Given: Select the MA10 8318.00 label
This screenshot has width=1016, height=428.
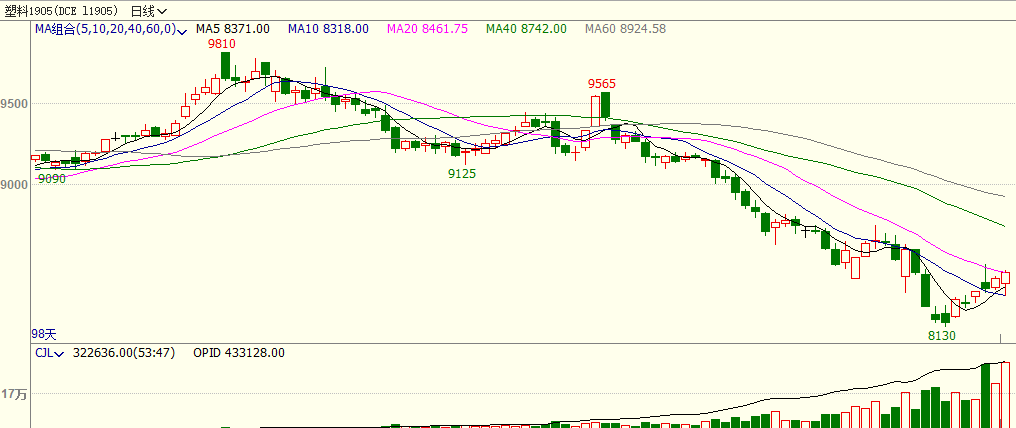Looking at the screenshot, I should point(329,29).
